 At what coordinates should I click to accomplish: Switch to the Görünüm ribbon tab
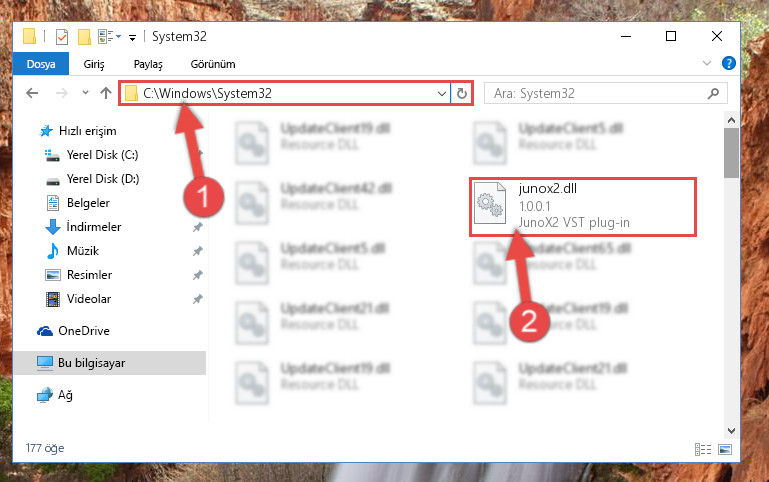click(x=213, y=64)
